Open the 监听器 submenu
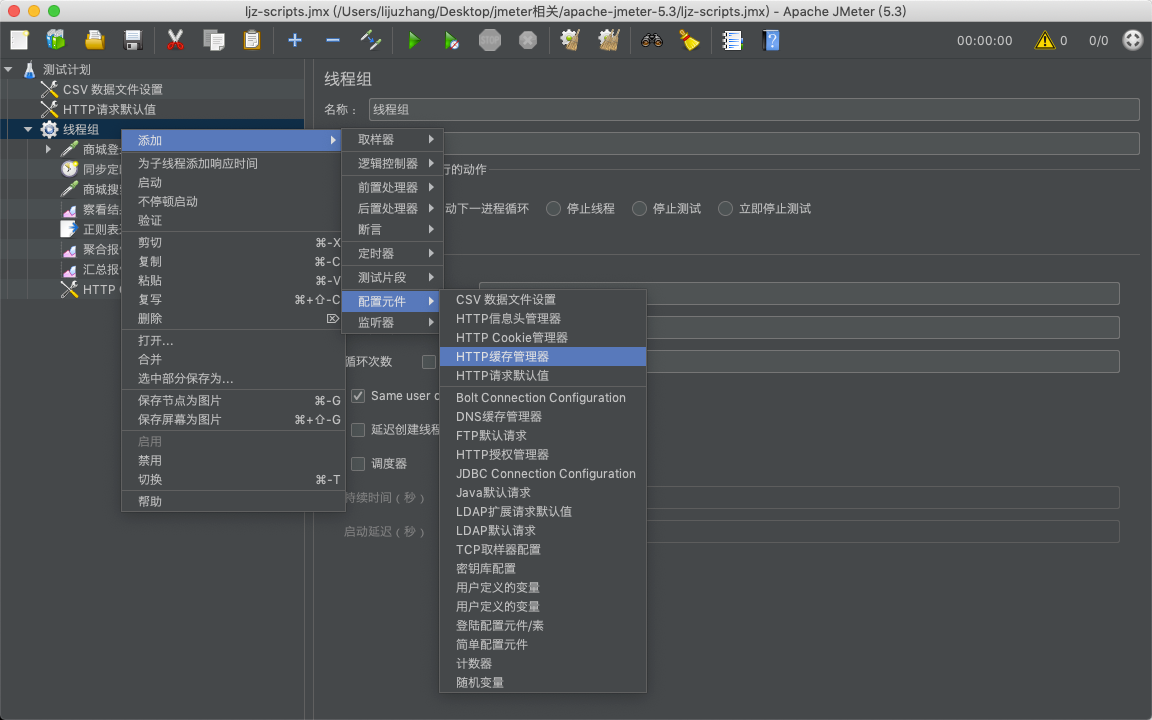 coord(392,323)
